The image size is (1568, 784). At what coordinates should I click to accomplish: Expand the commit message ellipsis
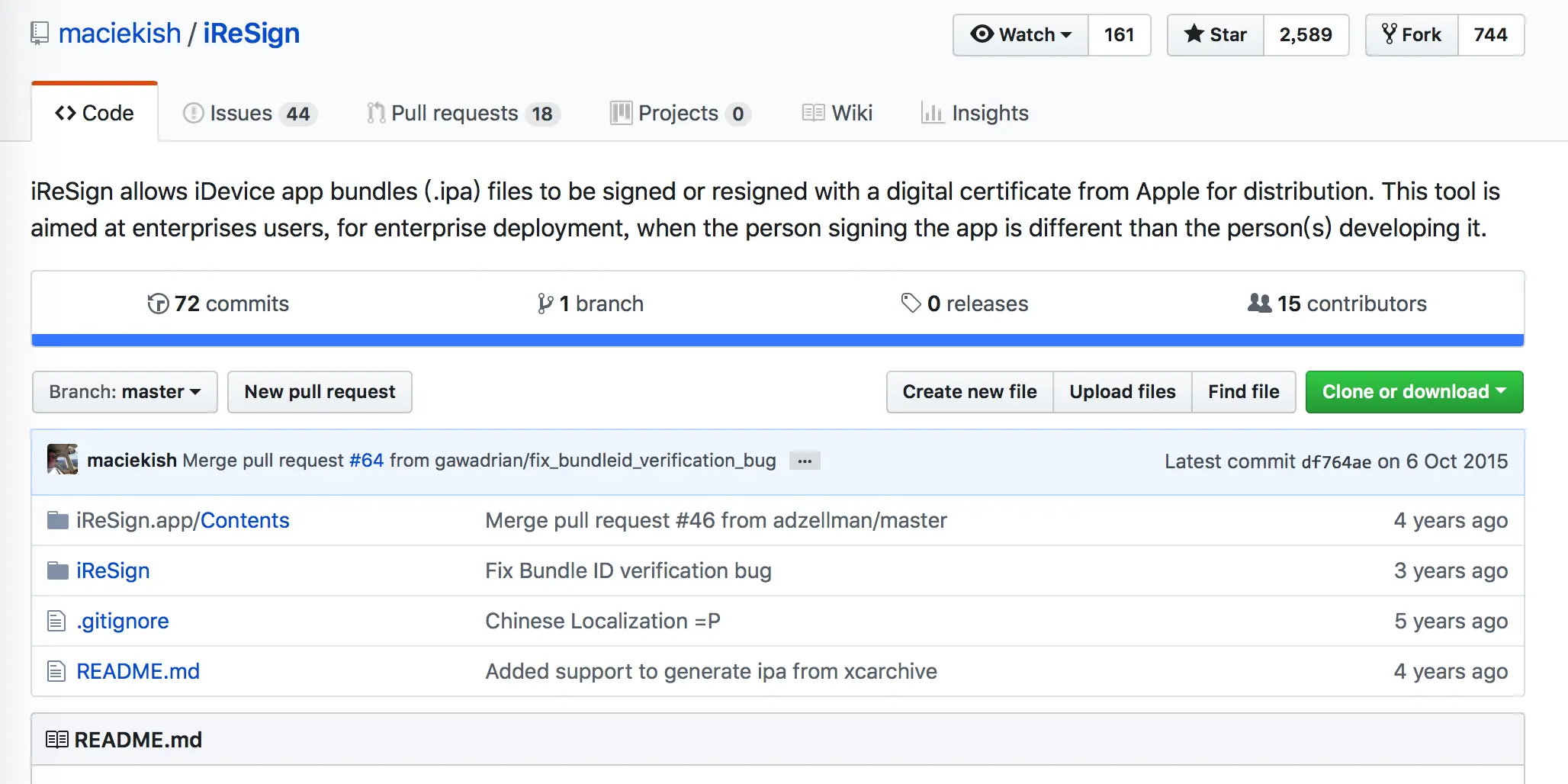click(x=805, y=461)
